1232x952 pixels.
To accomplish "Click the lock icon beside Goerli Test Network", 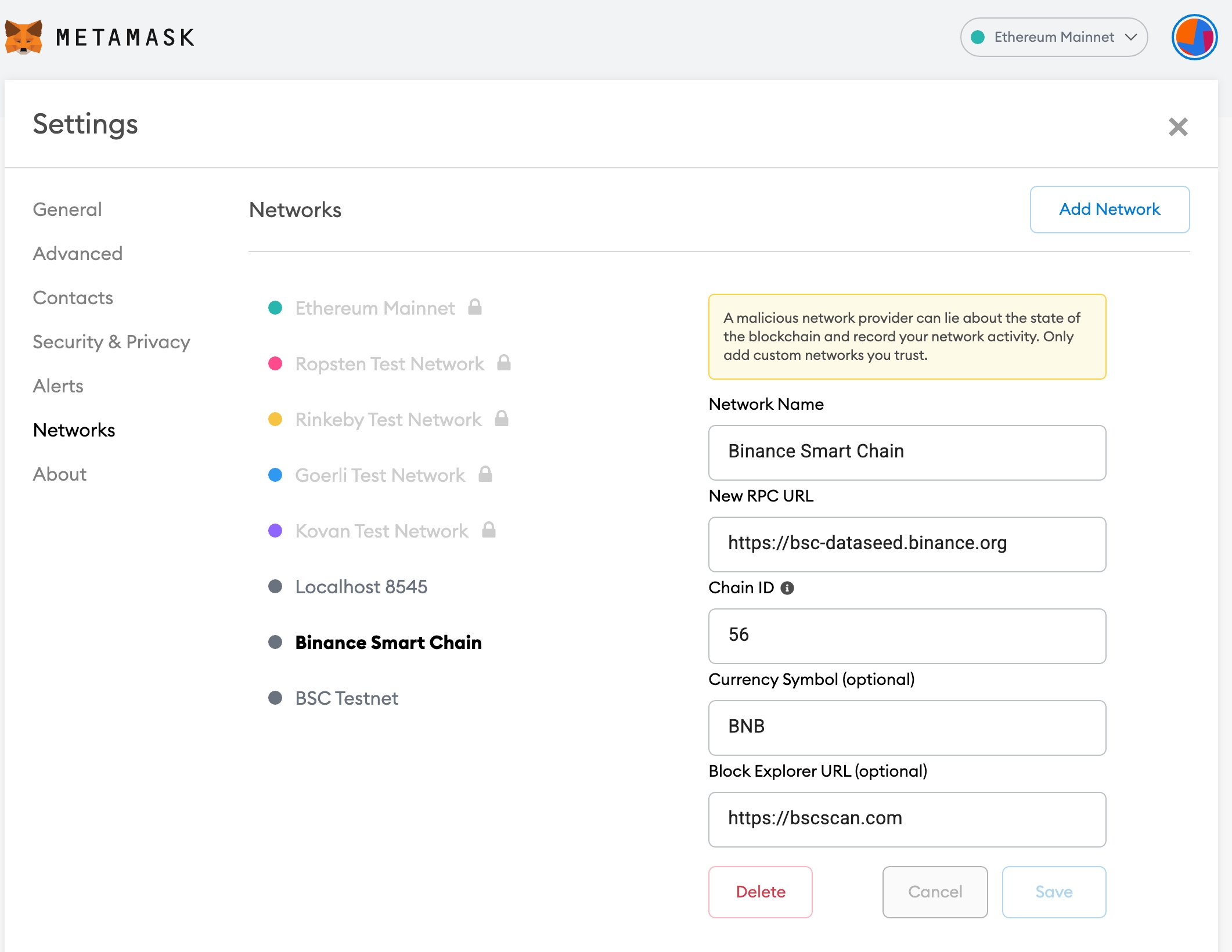I will 485,474.
